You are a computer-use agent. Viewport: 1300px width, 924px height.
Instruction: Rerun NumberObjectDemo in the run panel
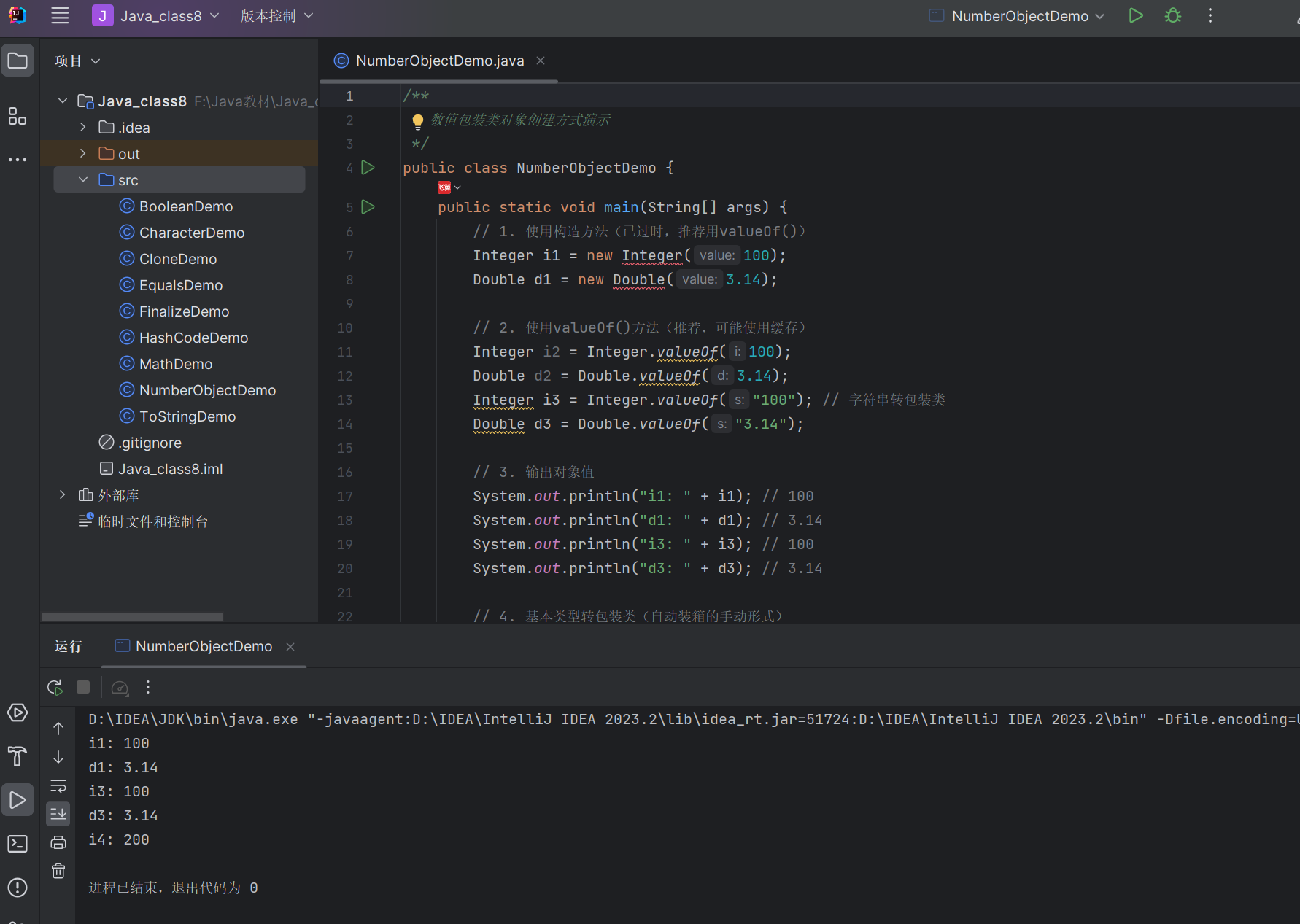[55, 687]
